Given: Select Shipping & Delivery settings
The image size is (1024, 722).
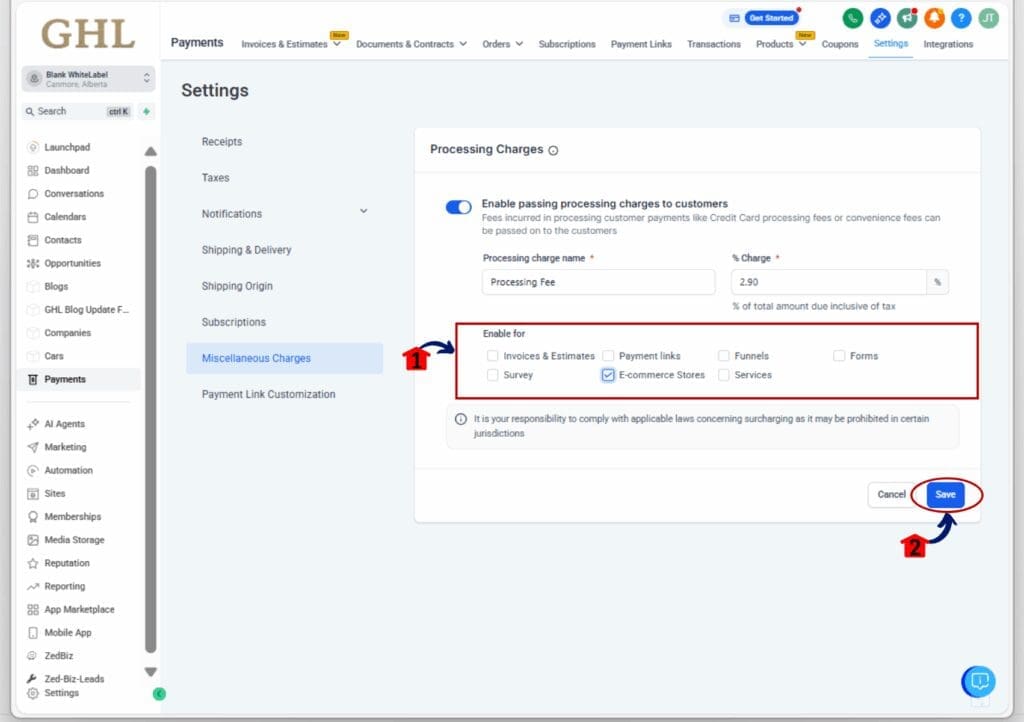Looking at the screenshot, I should (246, 250).
